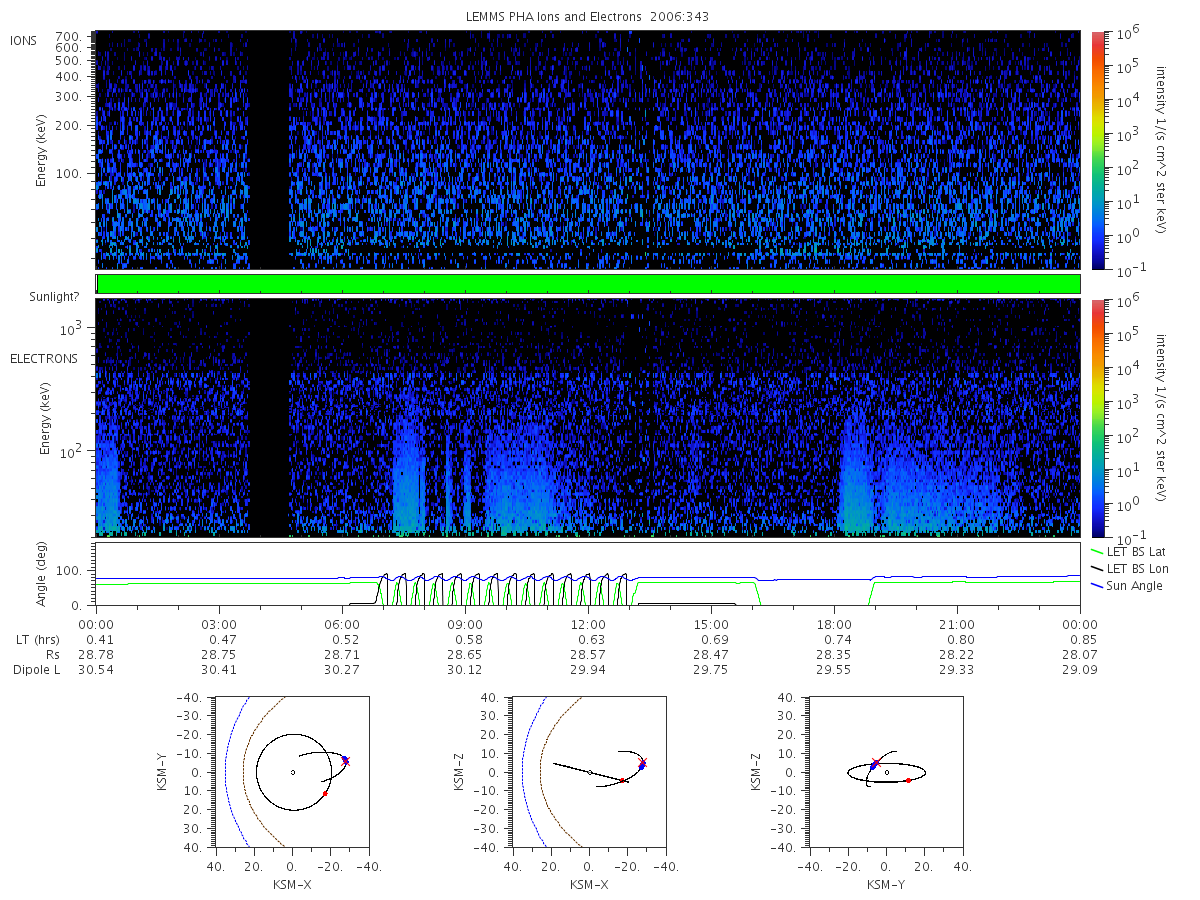Select the LET BS Lon legend entry

pyautogui.click(x=1129, y=568)
